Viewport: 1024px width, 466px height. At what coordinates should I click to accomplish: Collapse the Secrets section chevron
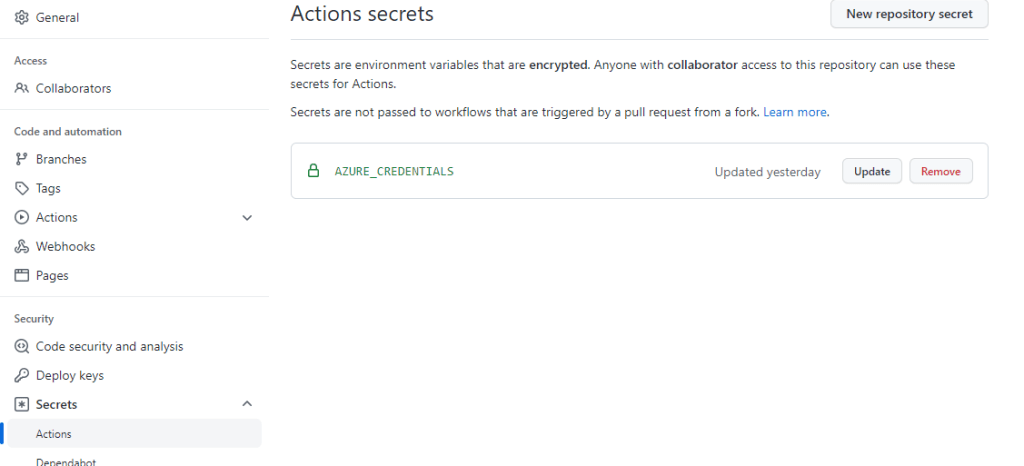pos(248,404)
